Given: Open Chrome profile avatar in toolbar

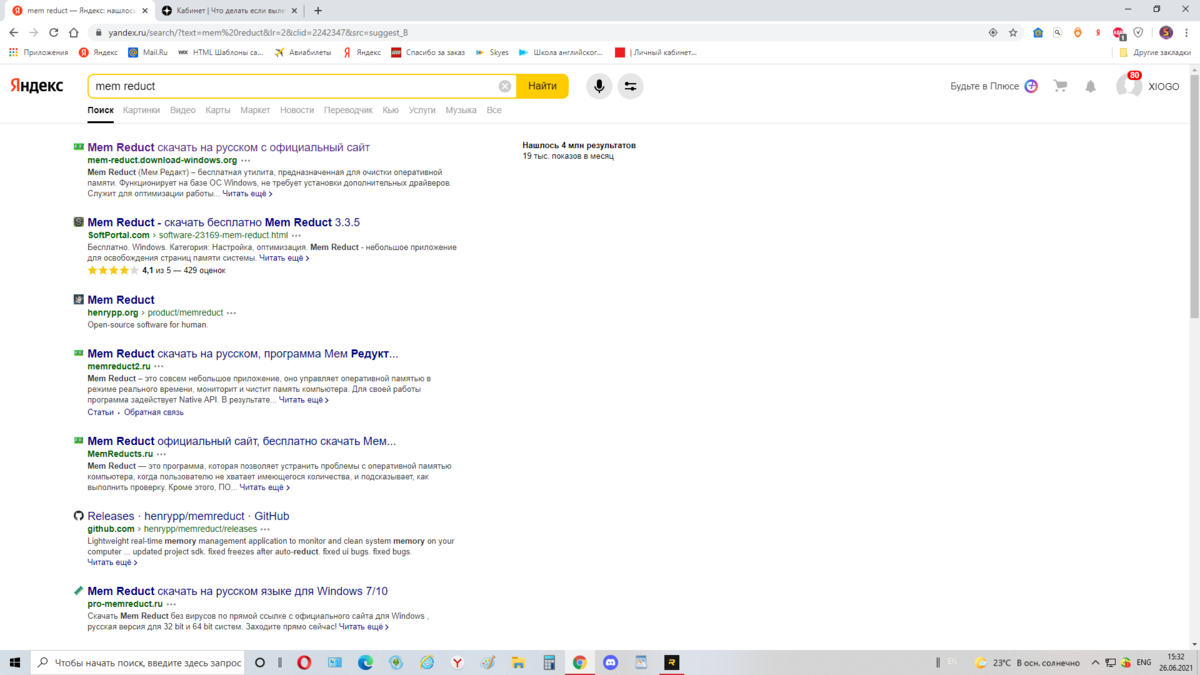Looking at the screenshot, I should (x=1166, y=32).
